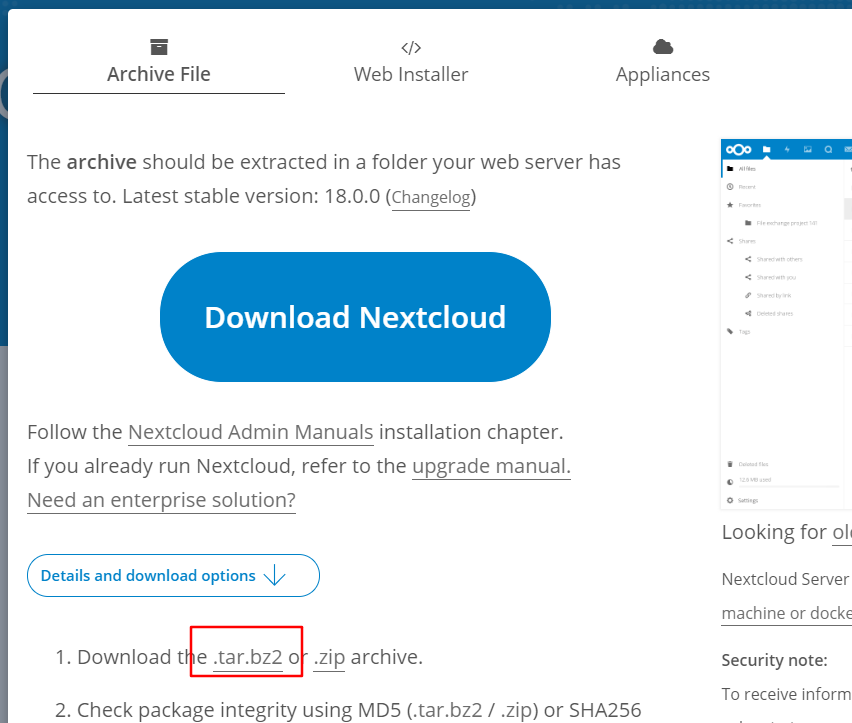
Task: Download the .zip archive link
Action: tap(329, 657)
